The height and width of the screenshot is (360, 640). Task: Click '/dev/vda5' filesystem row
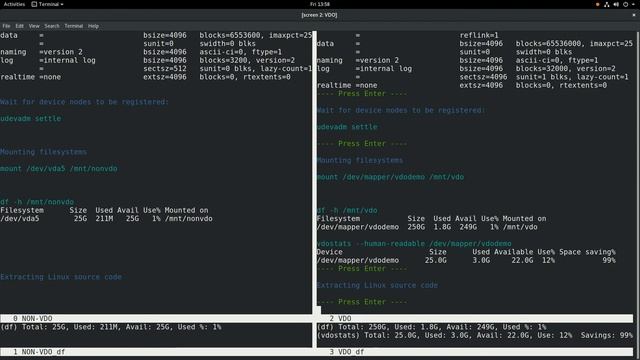[106, 219]
